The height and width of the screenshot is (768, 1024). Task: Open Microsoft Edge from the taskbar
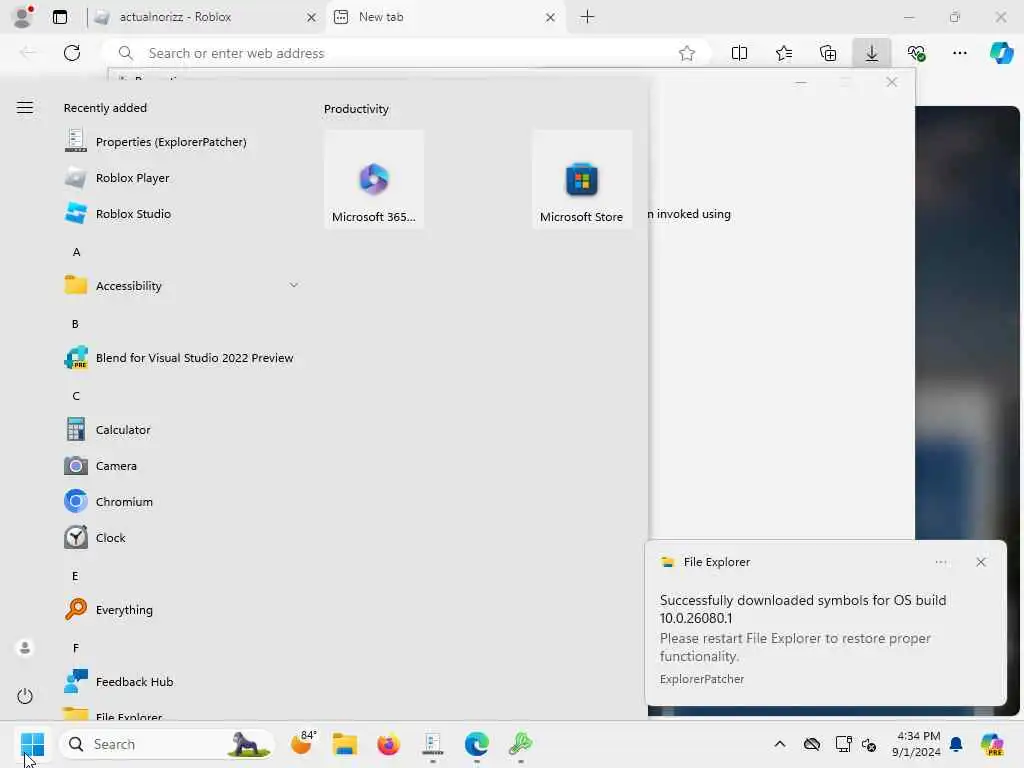tap(477, 744)
